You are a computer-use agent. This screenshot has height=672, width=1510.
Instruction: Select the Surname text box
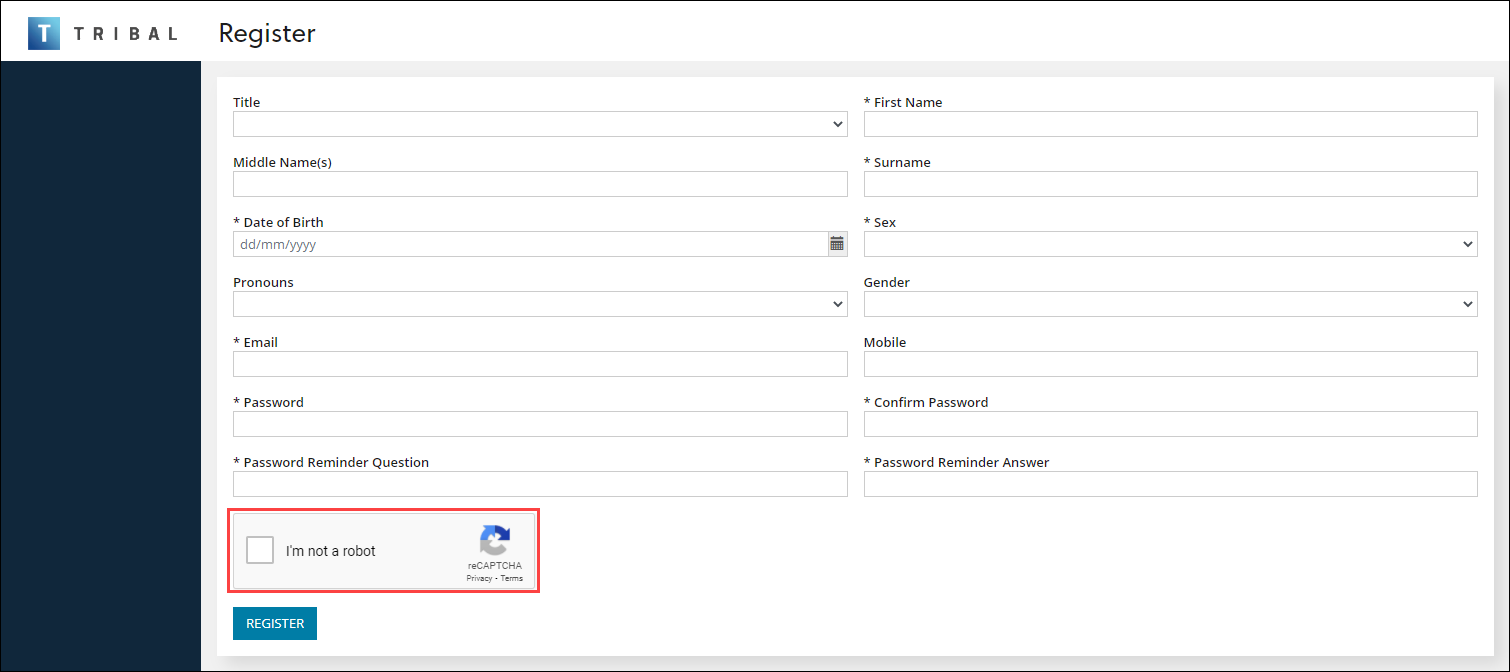(x=1170, y=184)
